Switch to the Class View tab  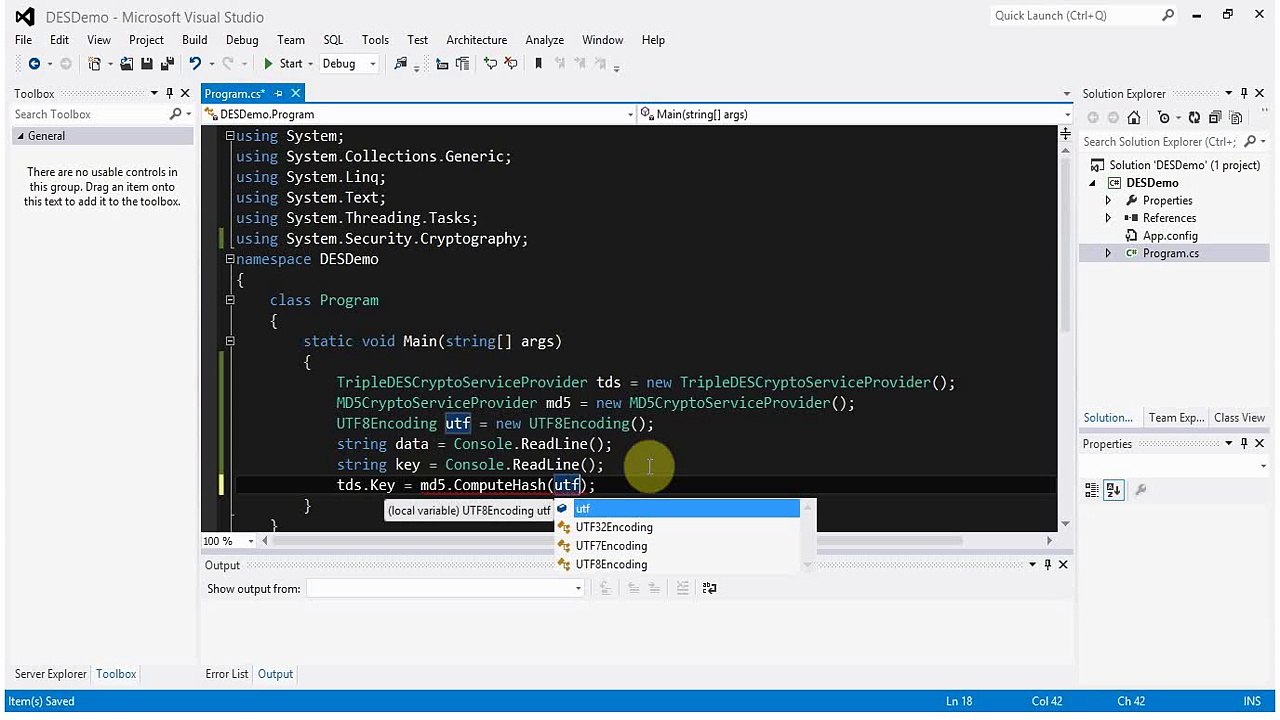[1239, 418]
